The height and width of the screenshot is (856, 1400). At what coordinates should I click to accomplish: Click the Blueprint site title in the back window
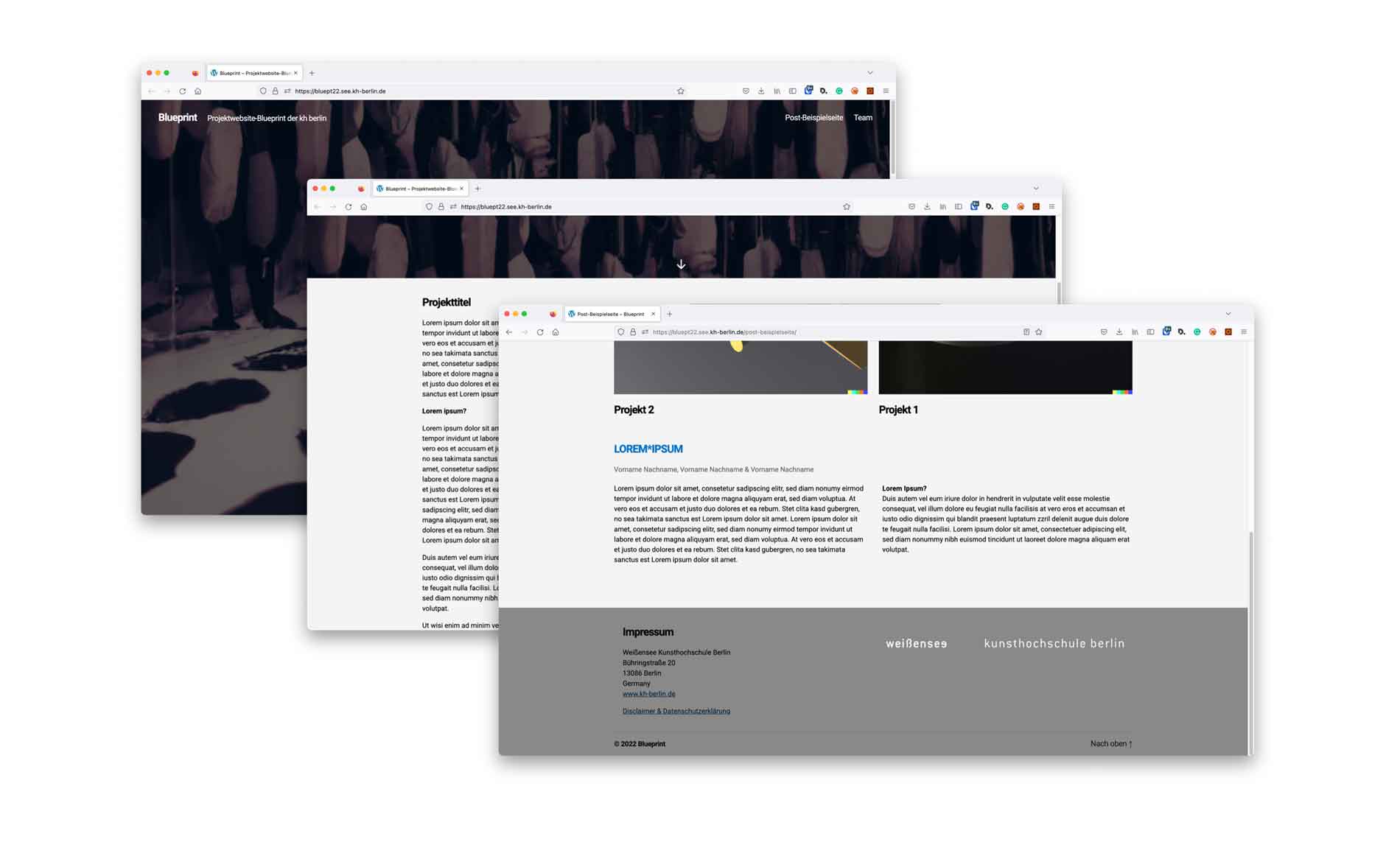click(178, 118)
